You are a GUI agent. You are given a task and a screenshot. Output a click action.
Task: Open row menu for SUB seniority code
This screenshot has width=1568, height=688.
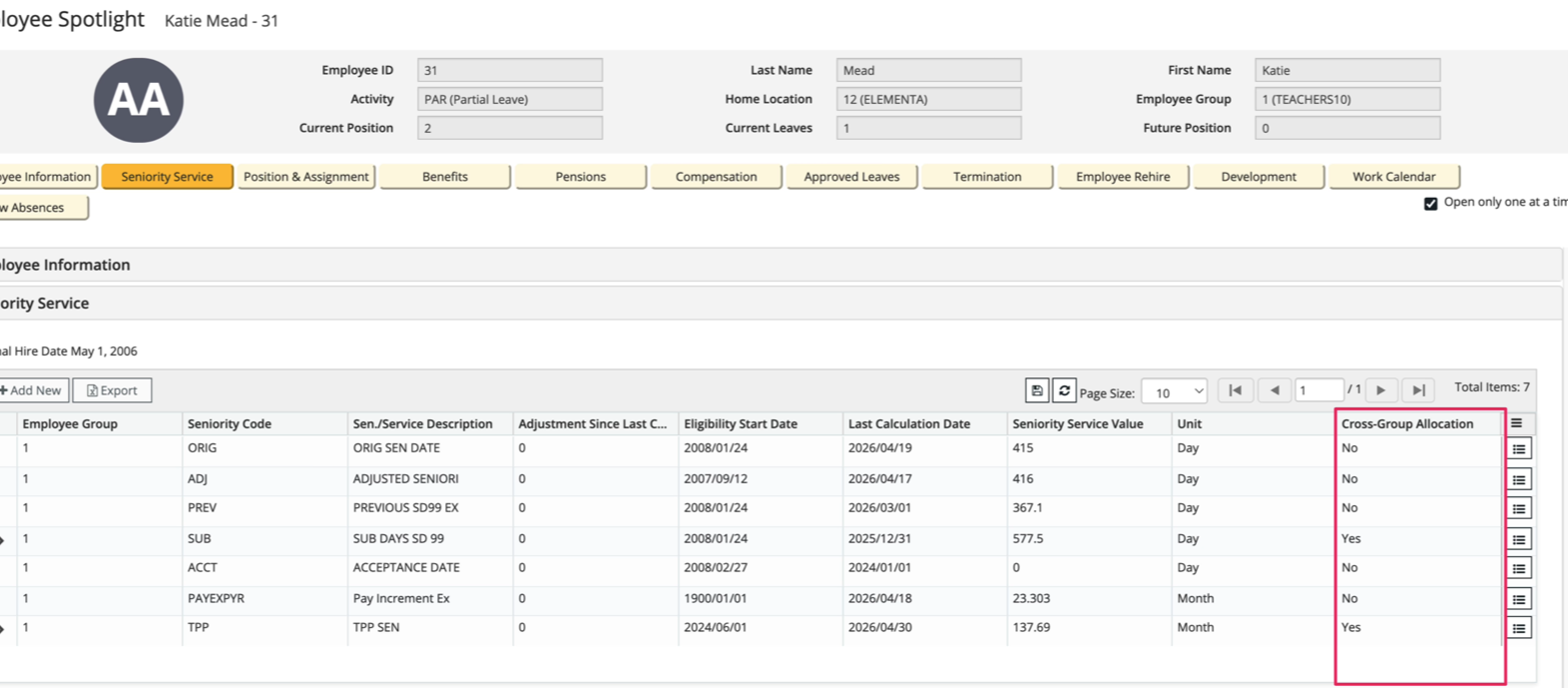(1519, 539)
